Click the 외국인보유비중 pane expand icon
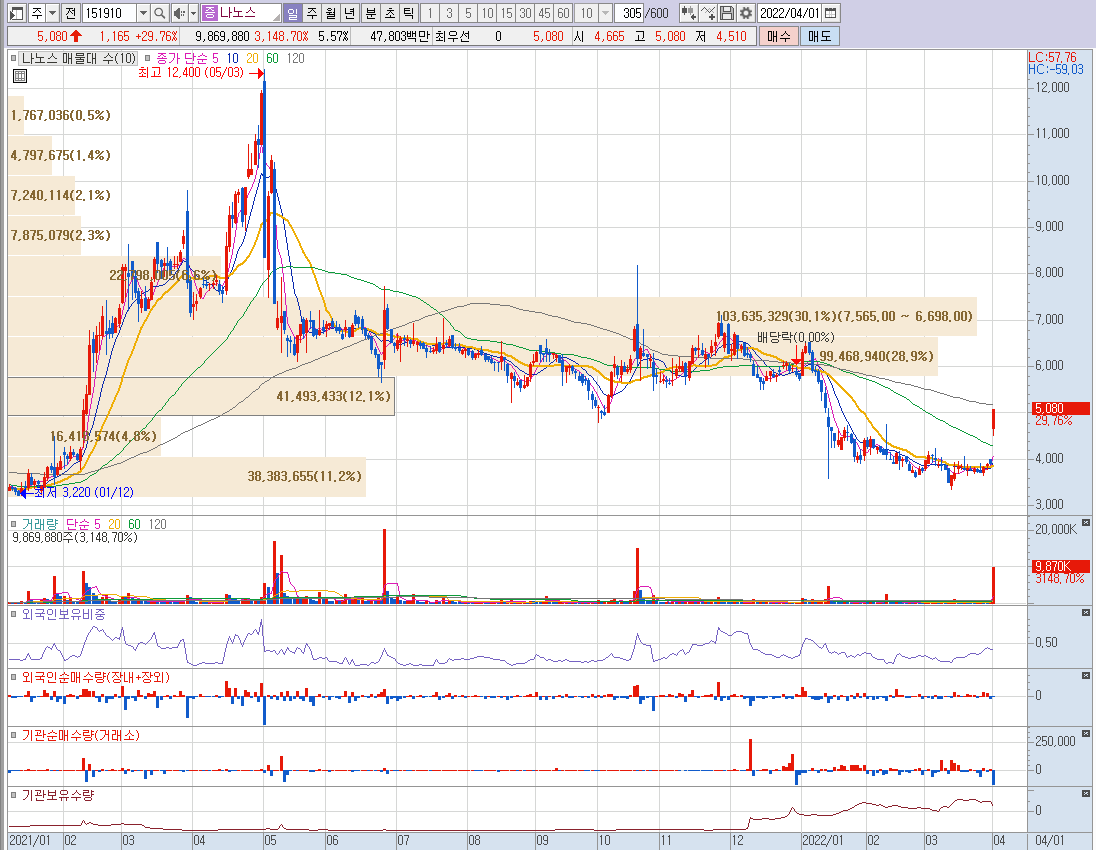1096x850 pixels. click(x=1086, y=613)
